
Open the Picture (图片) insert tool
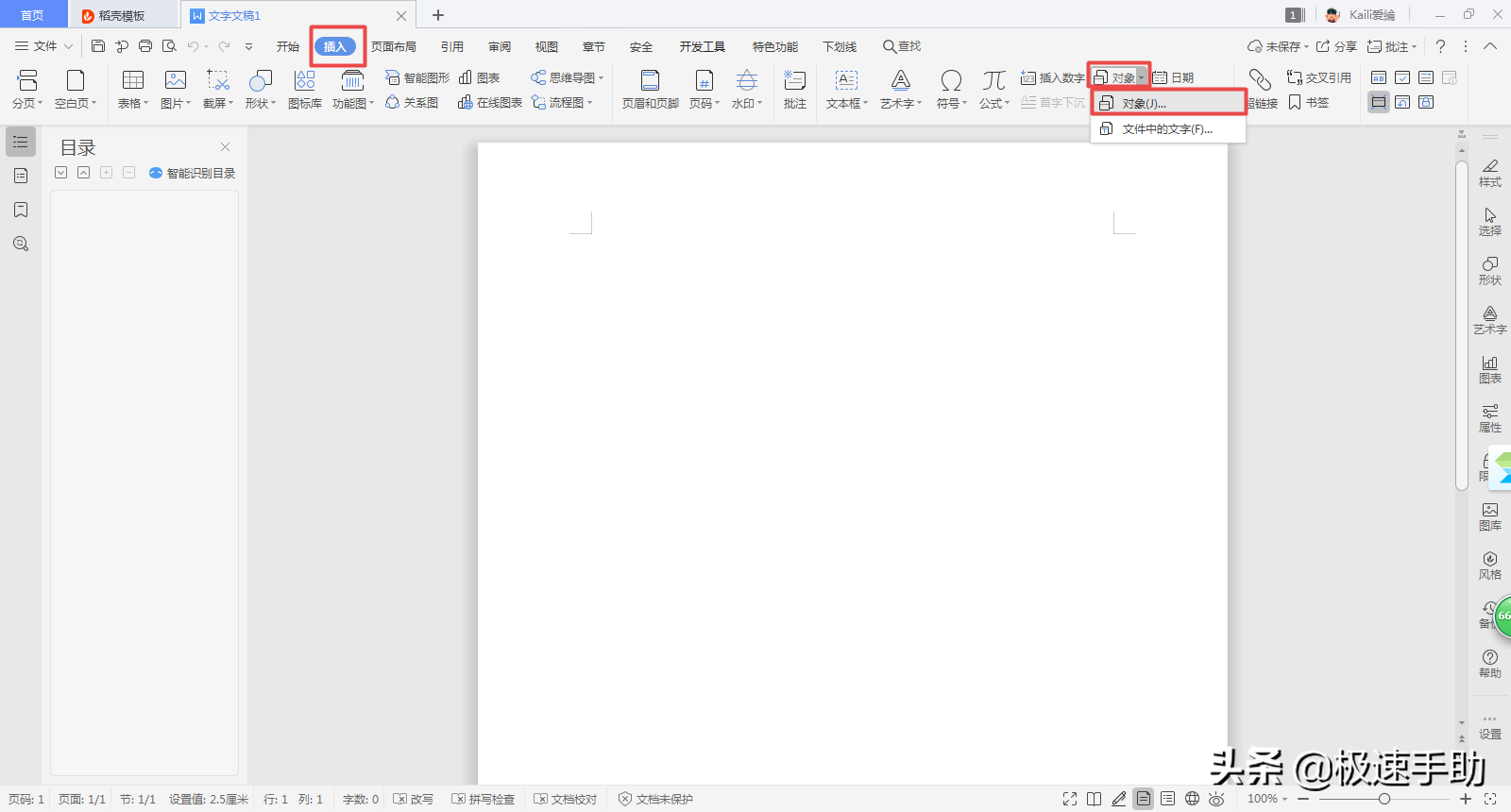176,90
